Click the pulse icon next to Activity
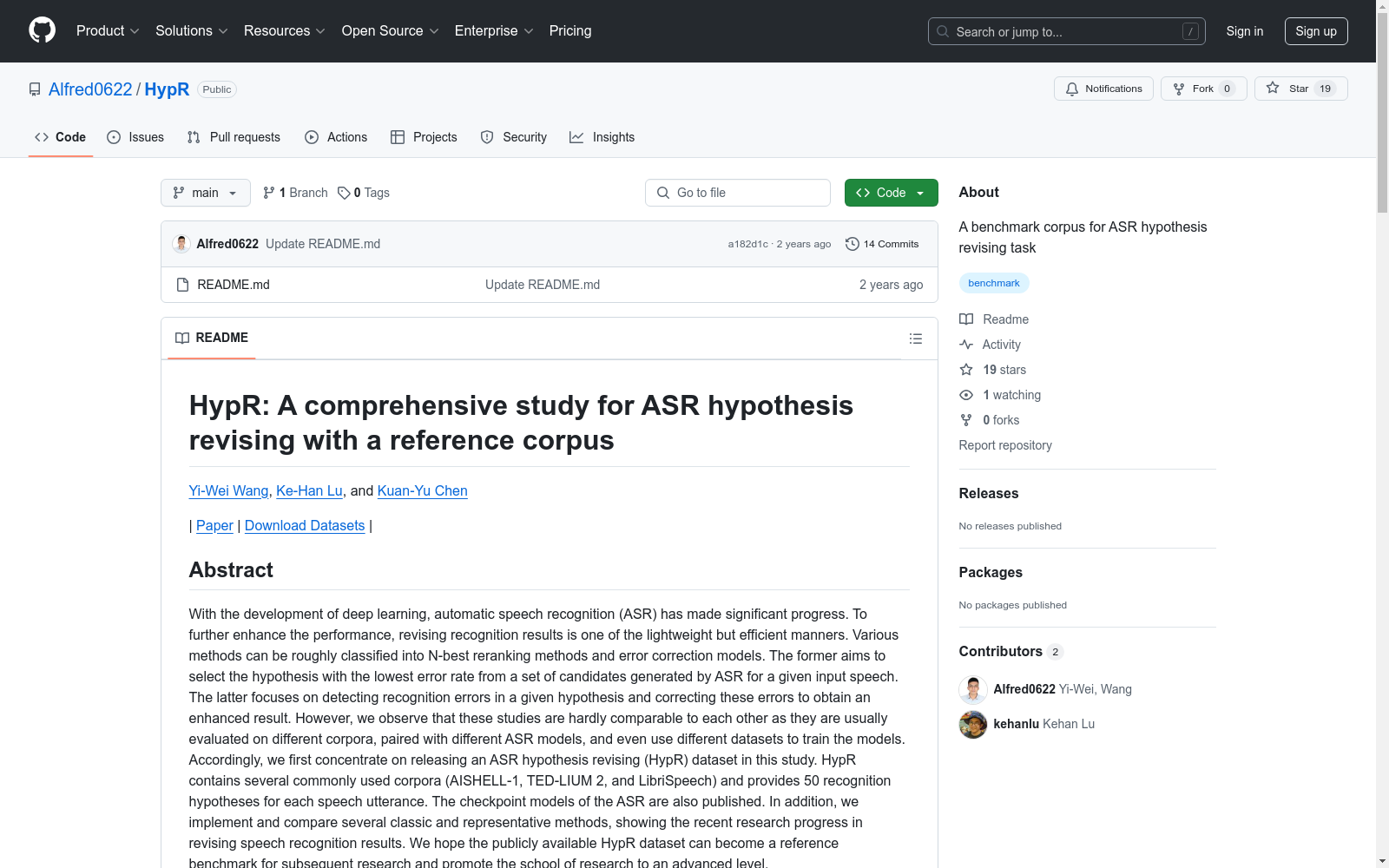The image size is (1389, 868). (966, 345)
